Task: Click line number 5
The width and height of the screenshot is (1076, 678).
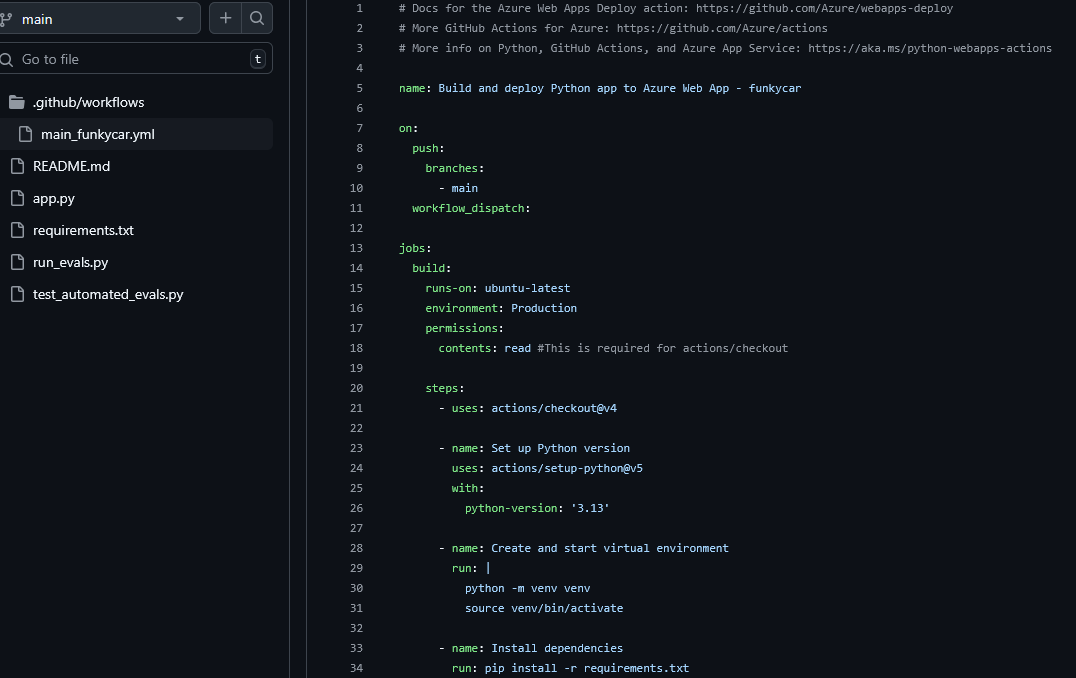Action: click(x=359, y=88)
